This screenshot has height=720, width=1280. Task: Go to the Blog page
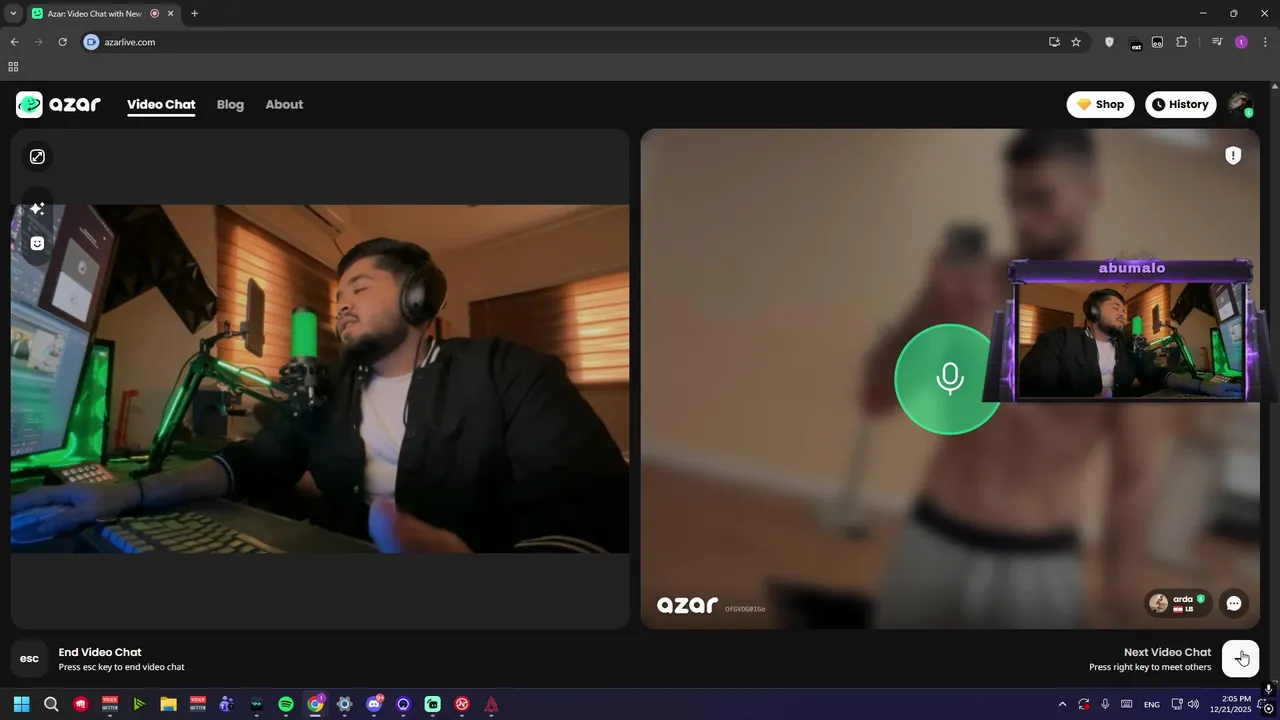click(x=230, y=104)
